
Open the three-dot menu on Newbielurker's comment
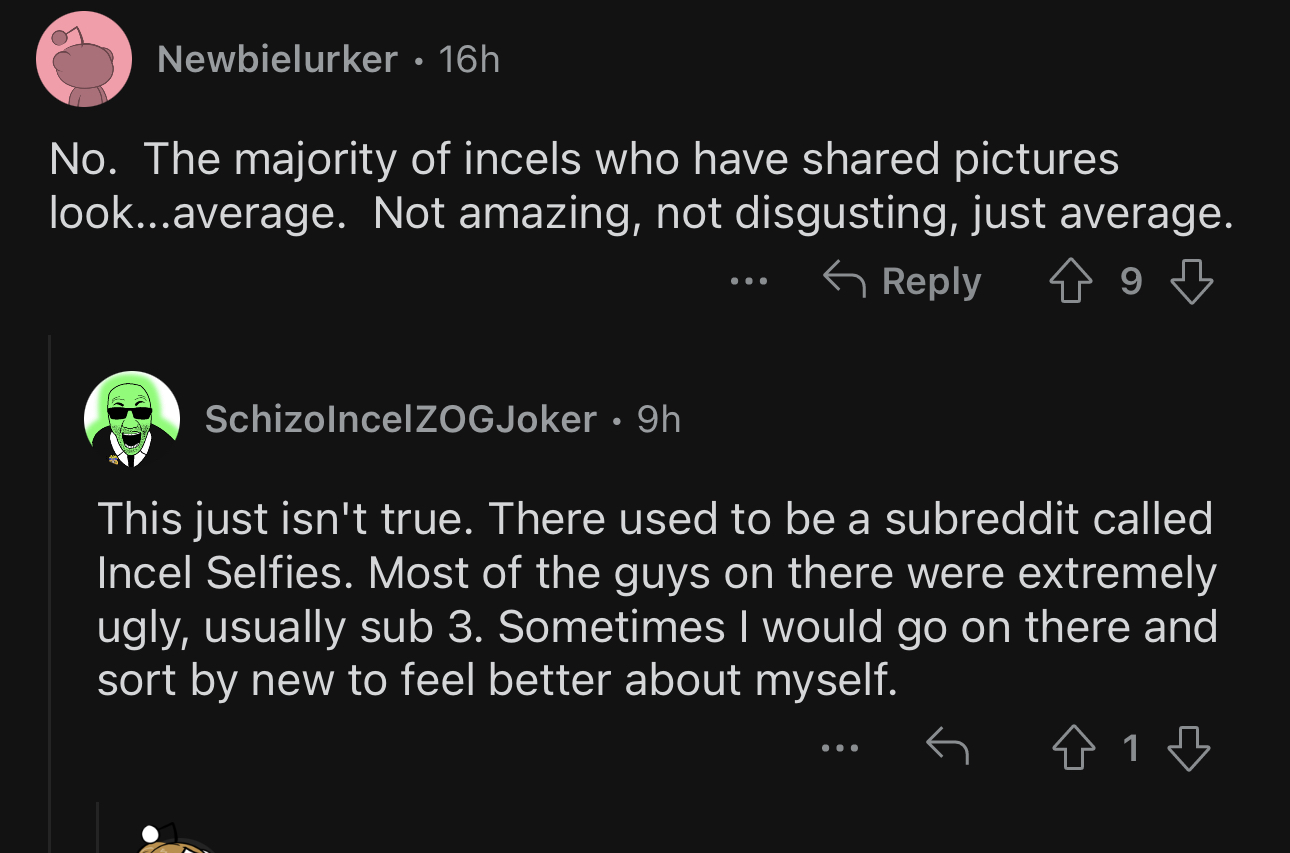(x=748, y=282)
